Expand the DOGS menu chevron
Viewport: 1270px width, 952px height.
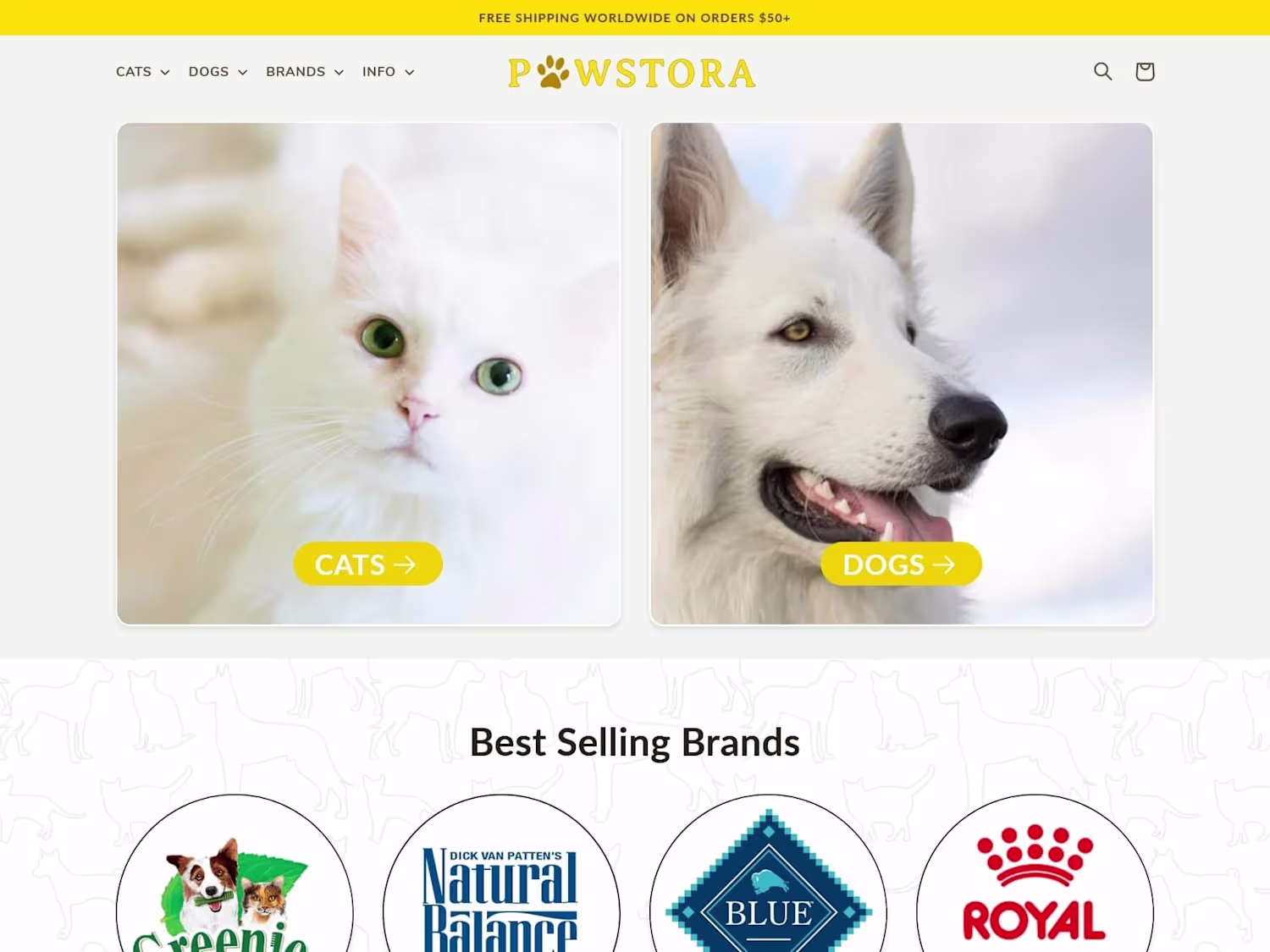pos(243,73)
